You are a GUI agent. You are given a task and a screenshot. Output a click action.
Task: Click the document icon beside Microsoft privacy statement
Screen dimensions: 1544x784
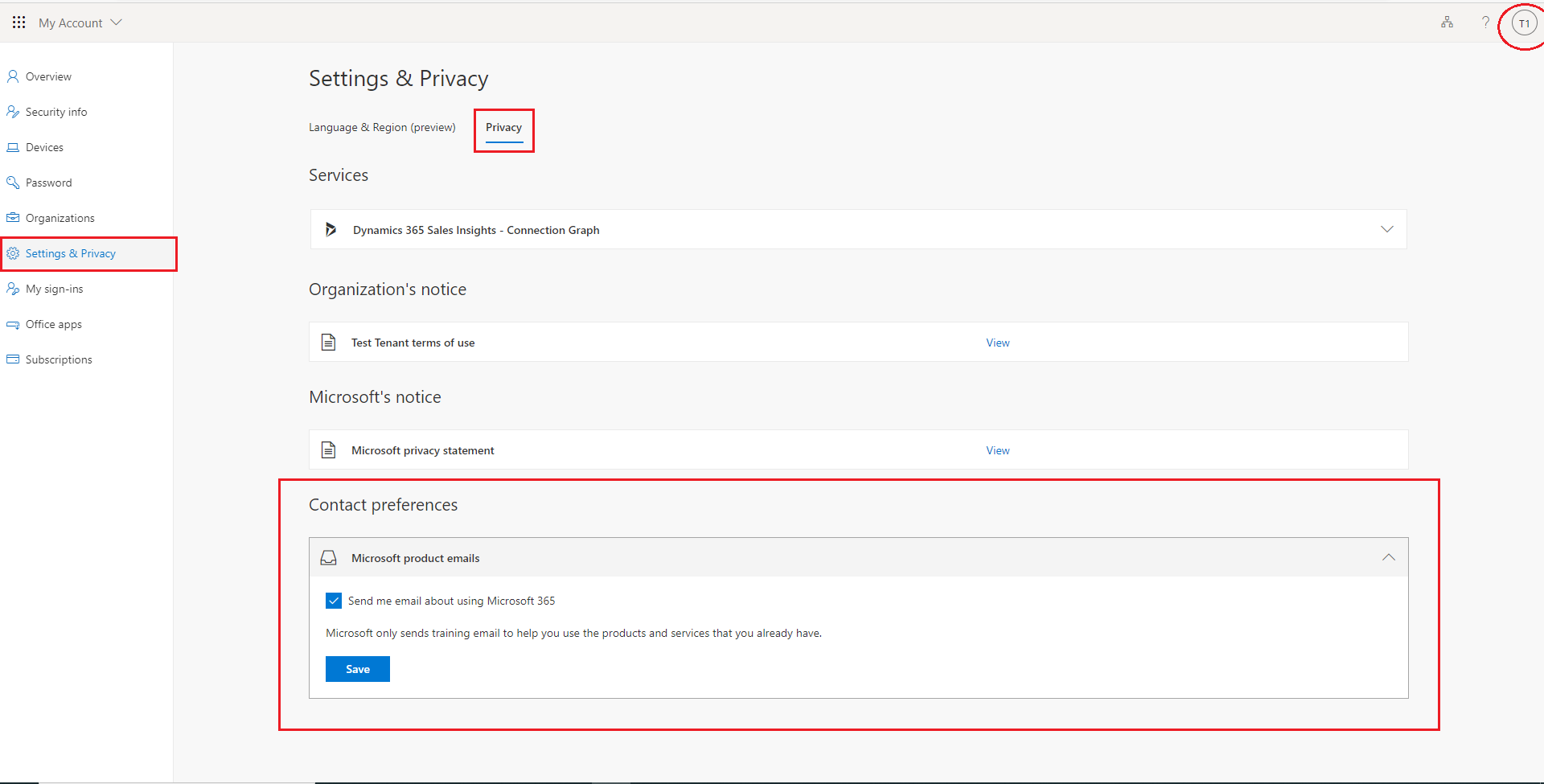(x=328, y=449)
